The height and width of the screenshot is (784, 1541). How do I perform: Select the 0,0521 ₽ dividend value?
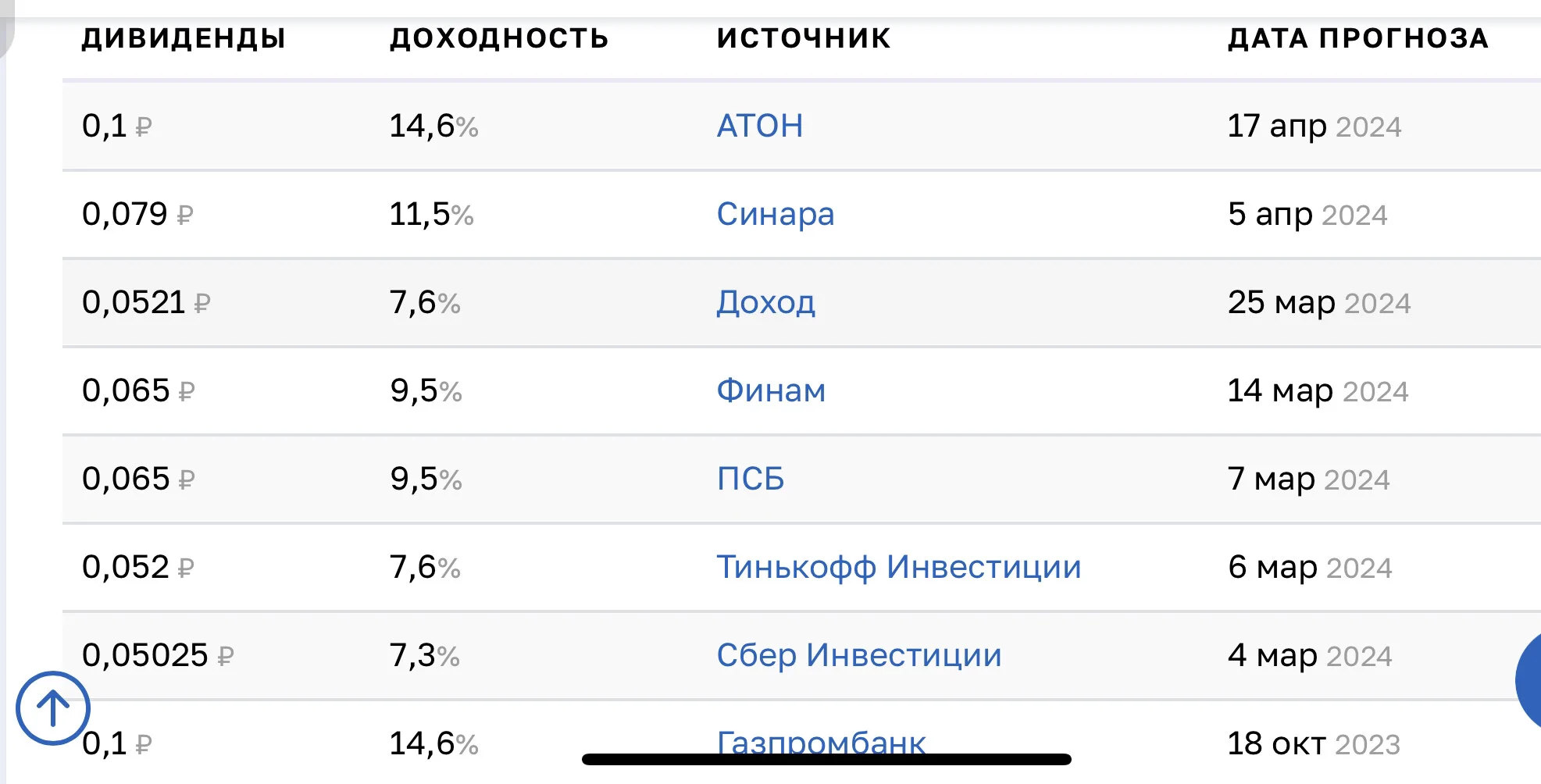(x=146, y=302)
